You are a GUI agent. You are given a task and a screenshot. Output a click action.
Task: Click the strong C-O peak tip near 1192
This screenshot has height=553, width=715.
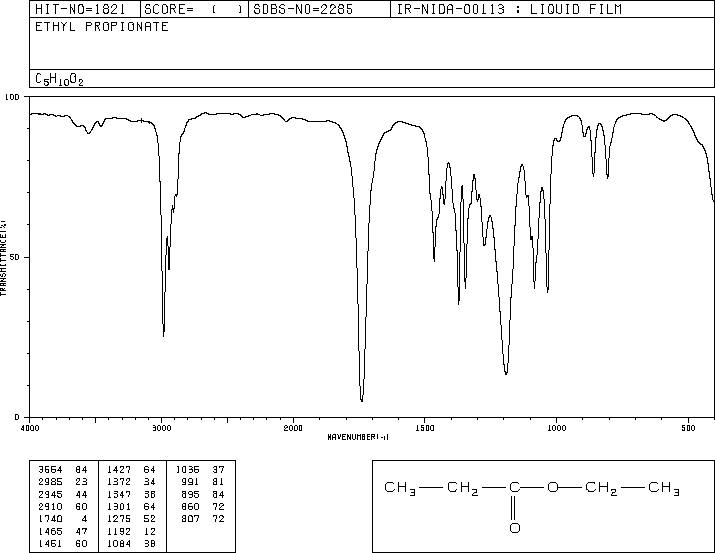pos(506,373)
